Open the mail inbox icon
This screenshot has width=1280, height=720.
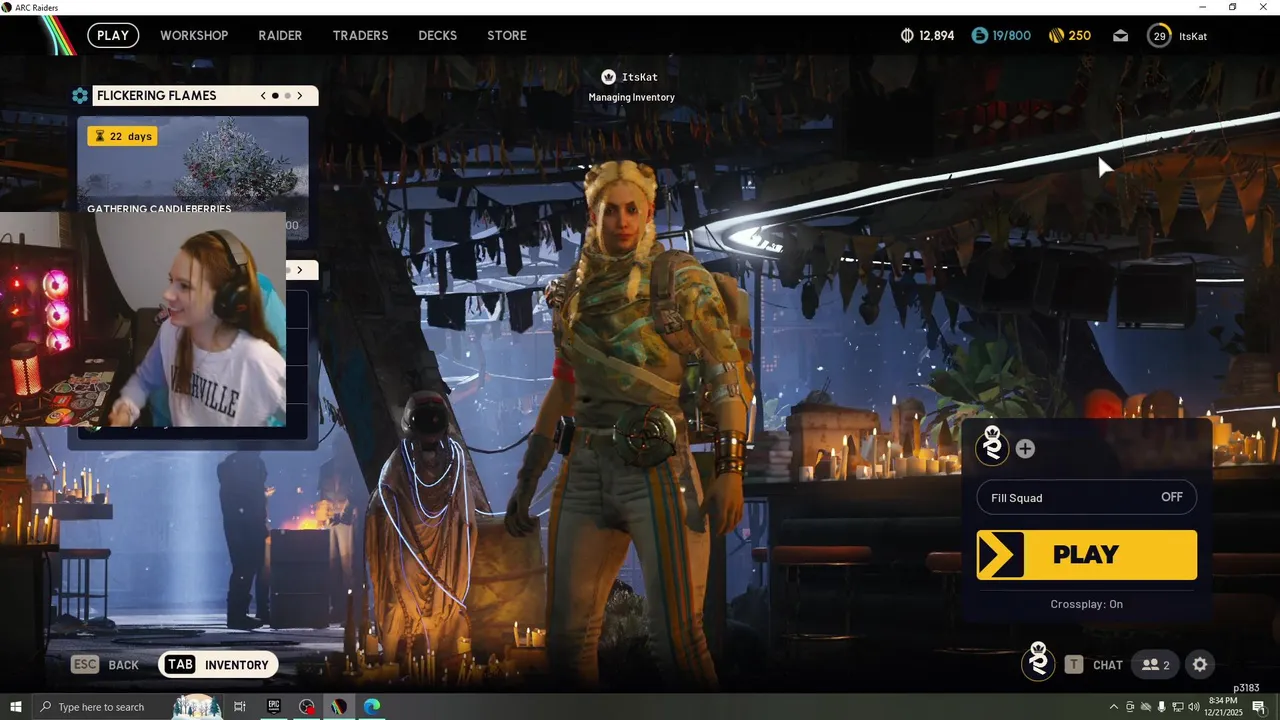(x=1121, y=36)
